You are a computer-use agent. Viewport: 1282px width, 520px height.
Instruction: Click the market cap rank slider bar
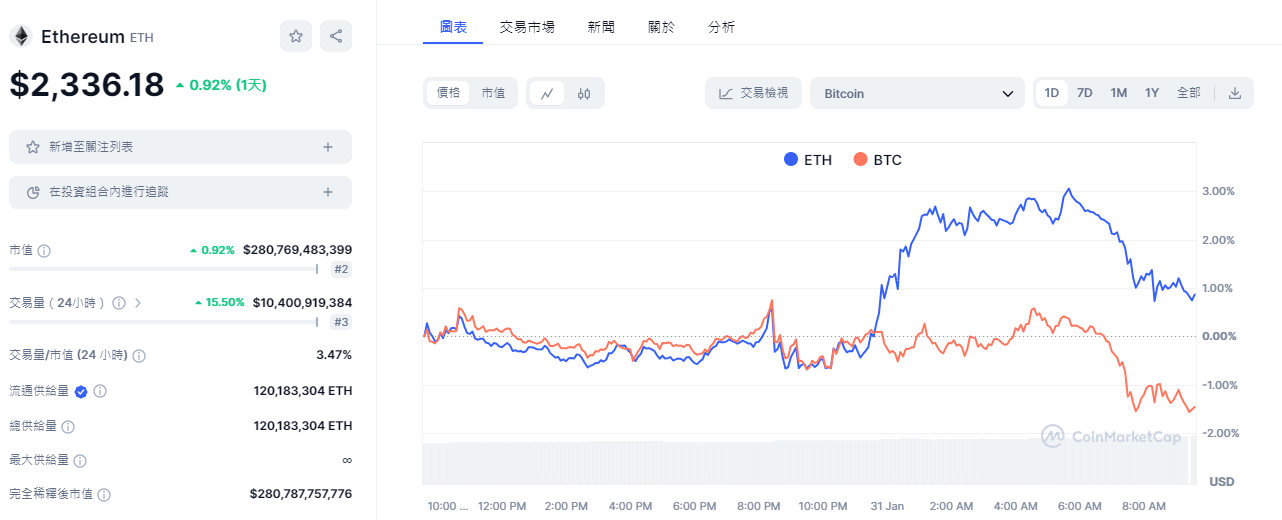[x=164, y=268]
